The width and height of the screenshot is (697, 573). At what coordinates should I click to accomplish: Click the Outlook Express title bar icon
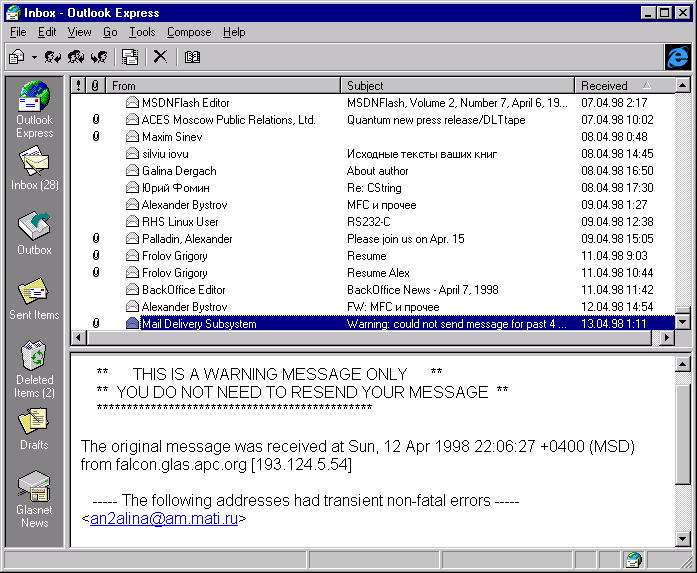(x=12, y=12)
